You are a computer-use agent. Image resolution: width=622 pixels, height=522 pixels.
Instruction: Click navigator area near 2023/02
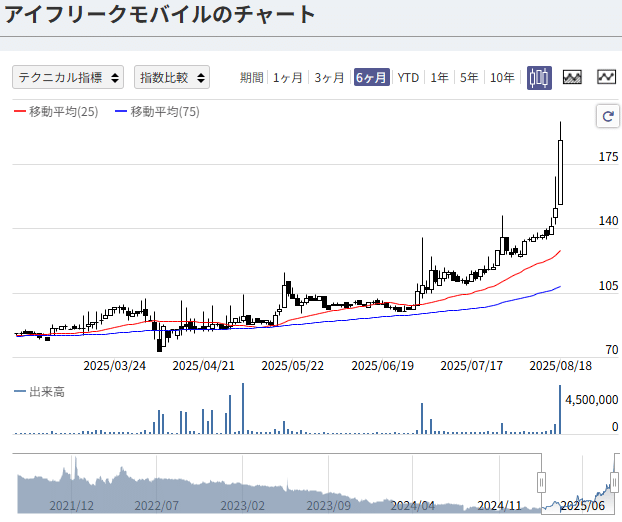point(242,505)
